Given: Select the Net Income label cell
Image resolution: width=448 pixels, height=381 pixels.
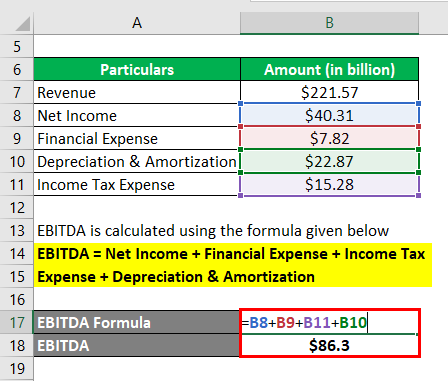Looking at the screenshot, I should [x=137, y=115].
